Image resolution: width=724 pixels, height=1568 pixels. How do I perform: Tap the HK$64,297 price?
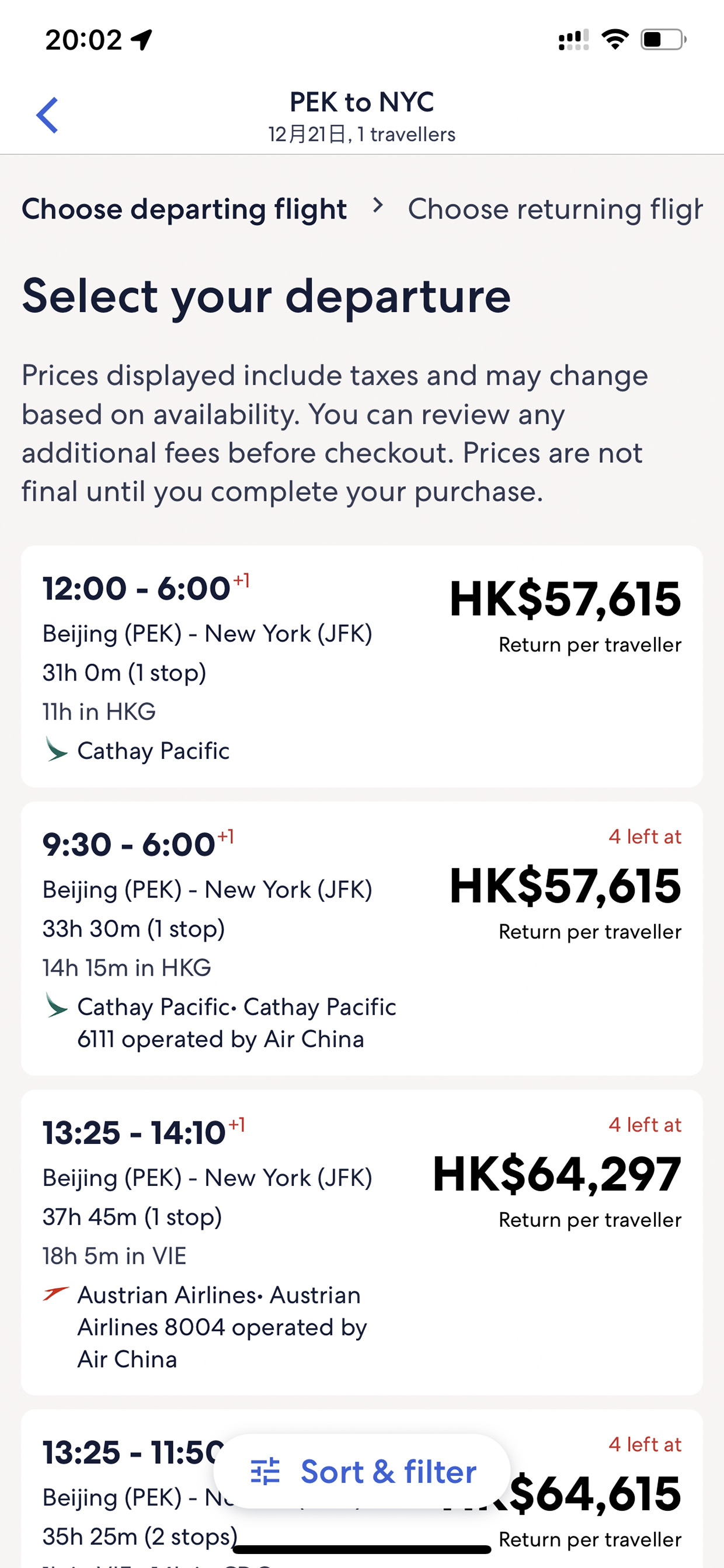pos(556,1174)
